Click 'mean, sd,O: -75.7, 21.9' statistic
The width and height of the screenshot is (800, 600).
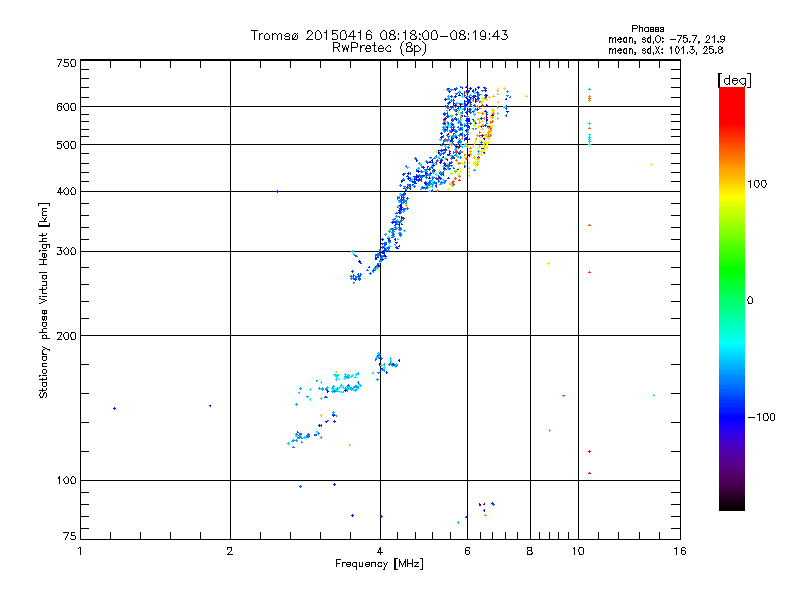click(x=666, y=39)
